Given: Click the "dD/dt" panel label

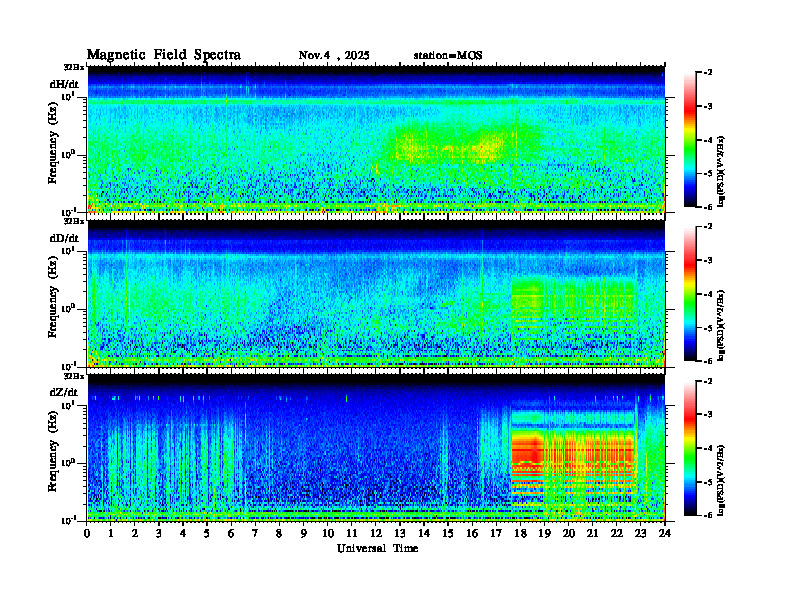Looking at the screenshot, I should (64, 238).
